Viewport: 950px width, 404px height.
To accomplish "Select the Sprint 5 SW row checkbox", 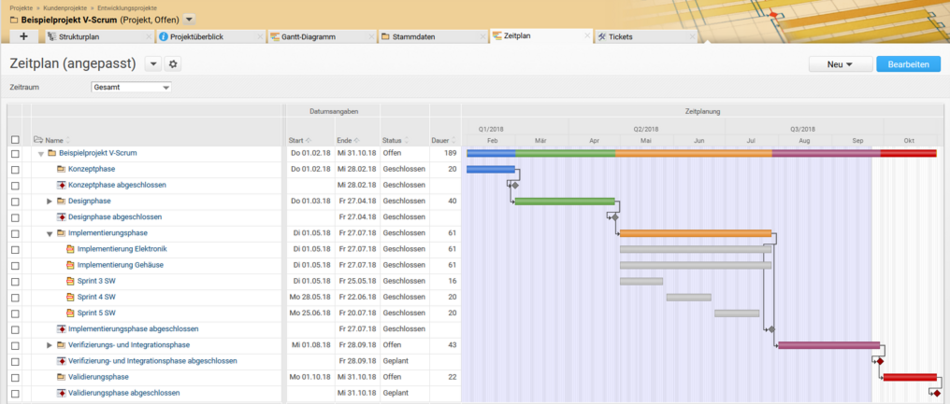I will pyautogui.click(x=15, y=313).
